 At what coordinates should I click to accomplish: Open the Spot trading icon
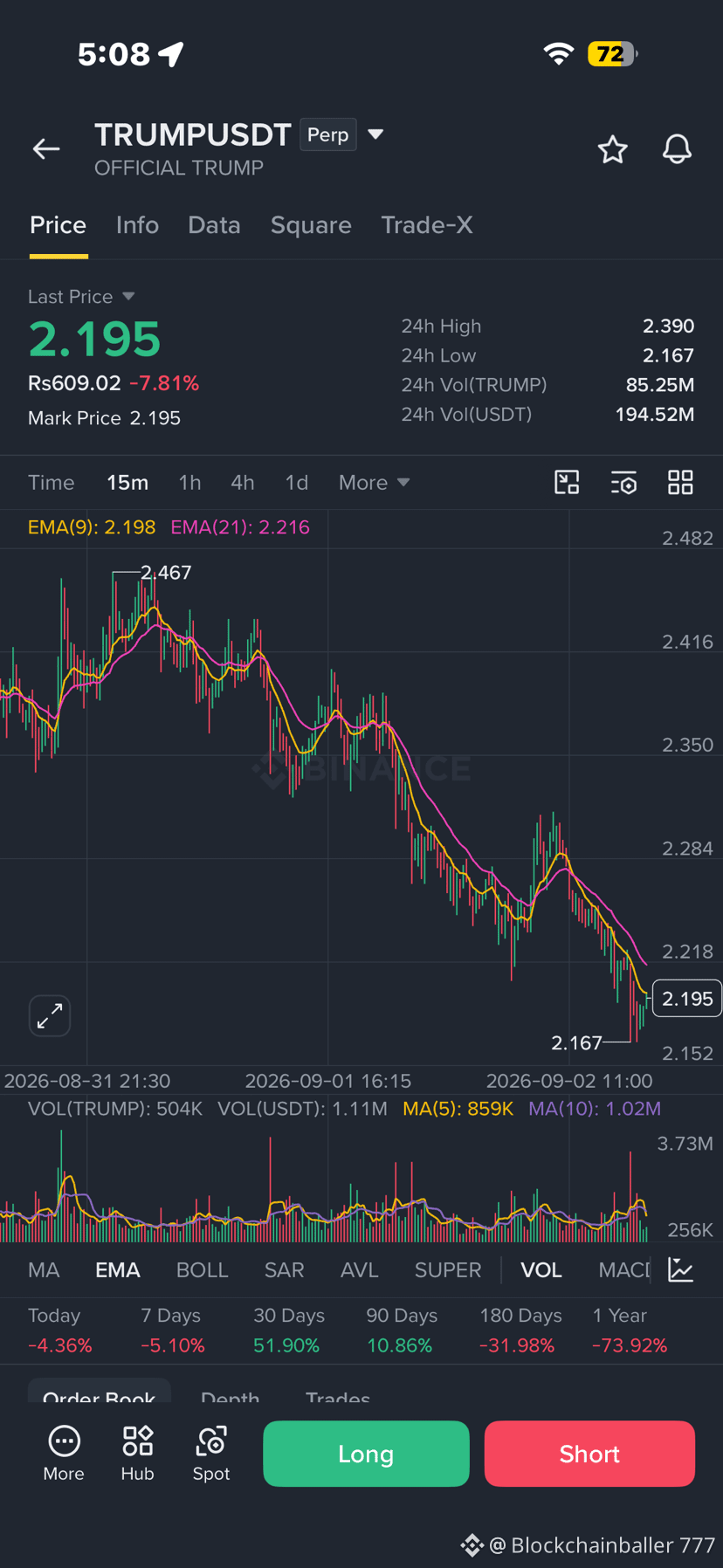click(x=211, y=1454)
